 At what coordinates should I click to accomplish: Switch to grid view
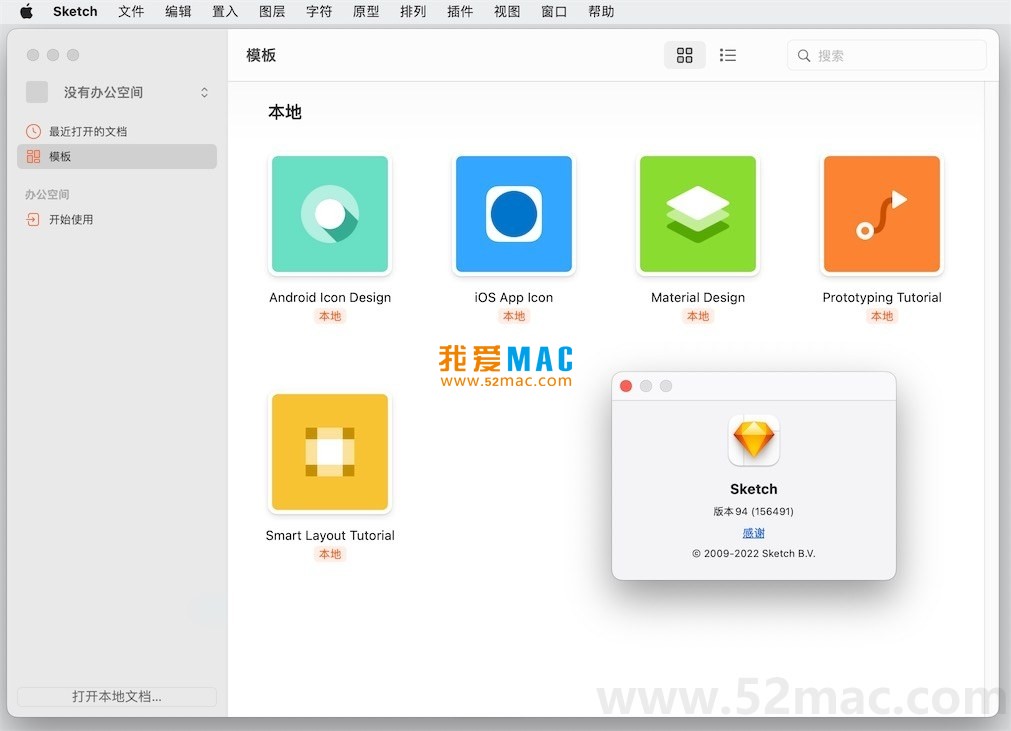[685, 55]
